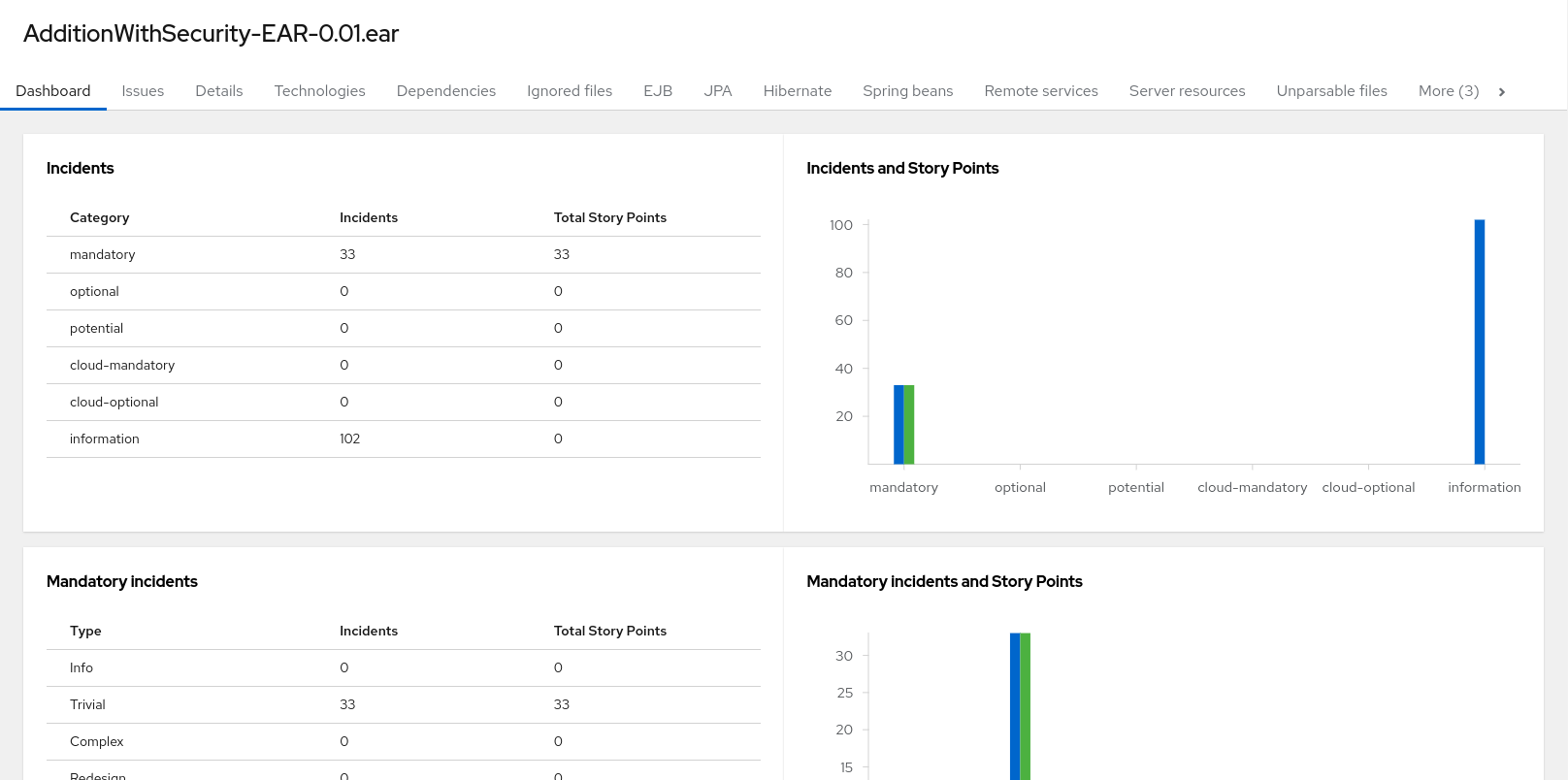Click the Dashboard tab
The width and height of the screenshot is (1568, 780).
click(53, 91)
